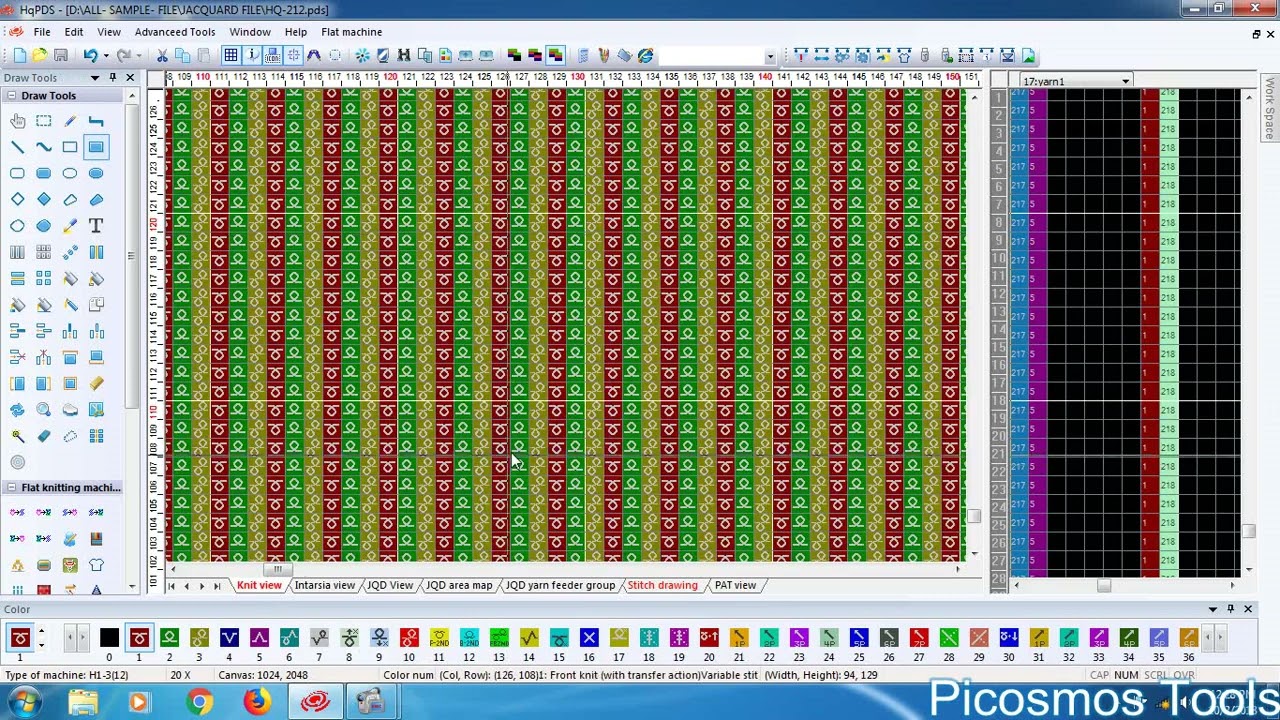
Task: Toggle the icon view button in toolbar
Action: [273, 56]
